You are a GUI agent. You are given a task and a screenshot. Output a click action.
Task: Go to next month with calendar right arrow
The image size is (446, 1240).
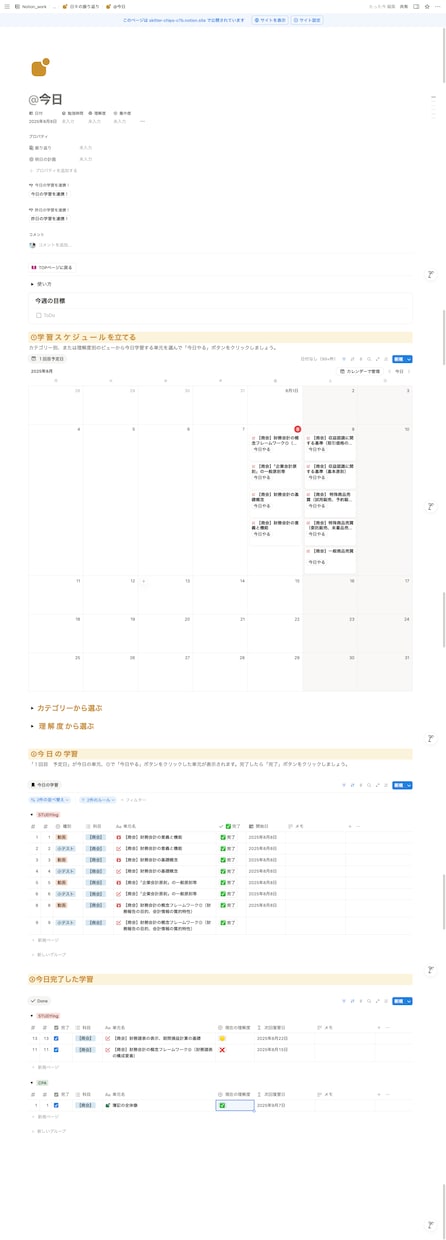[409, 371]
